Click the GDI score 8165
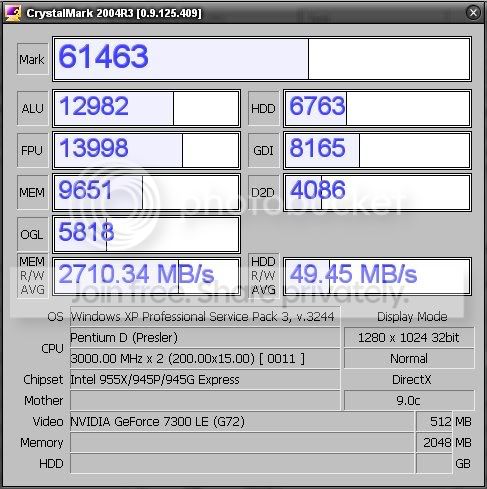Screen dimensions: 487x489 [x=377, y=150]
